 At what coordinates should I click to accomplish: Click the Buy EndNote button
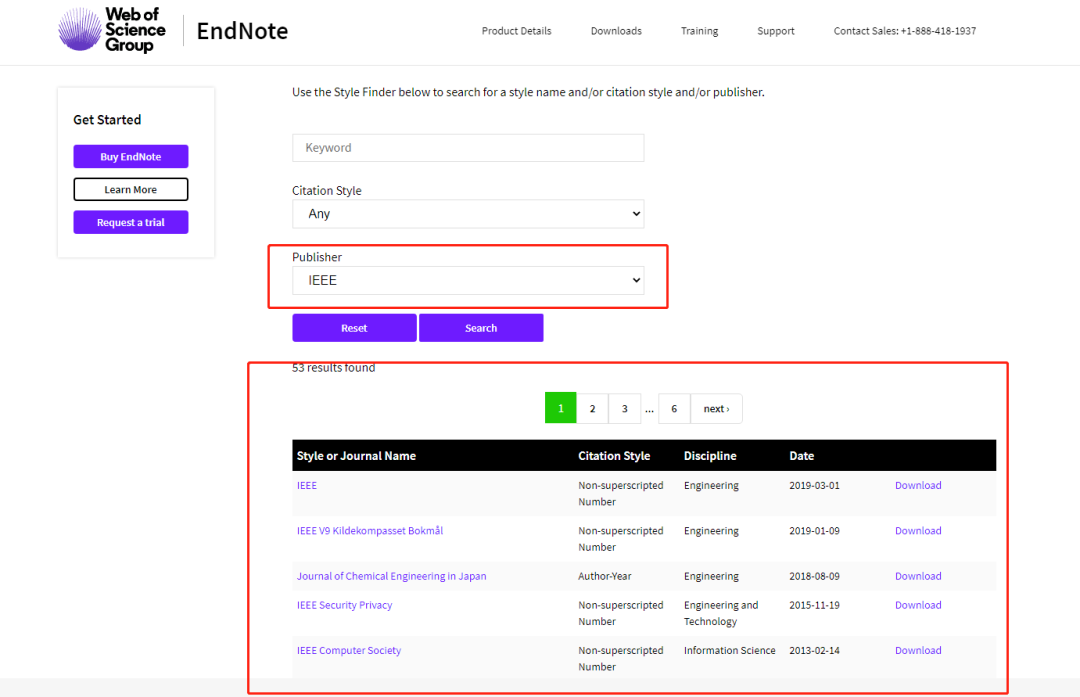(131, 156)
